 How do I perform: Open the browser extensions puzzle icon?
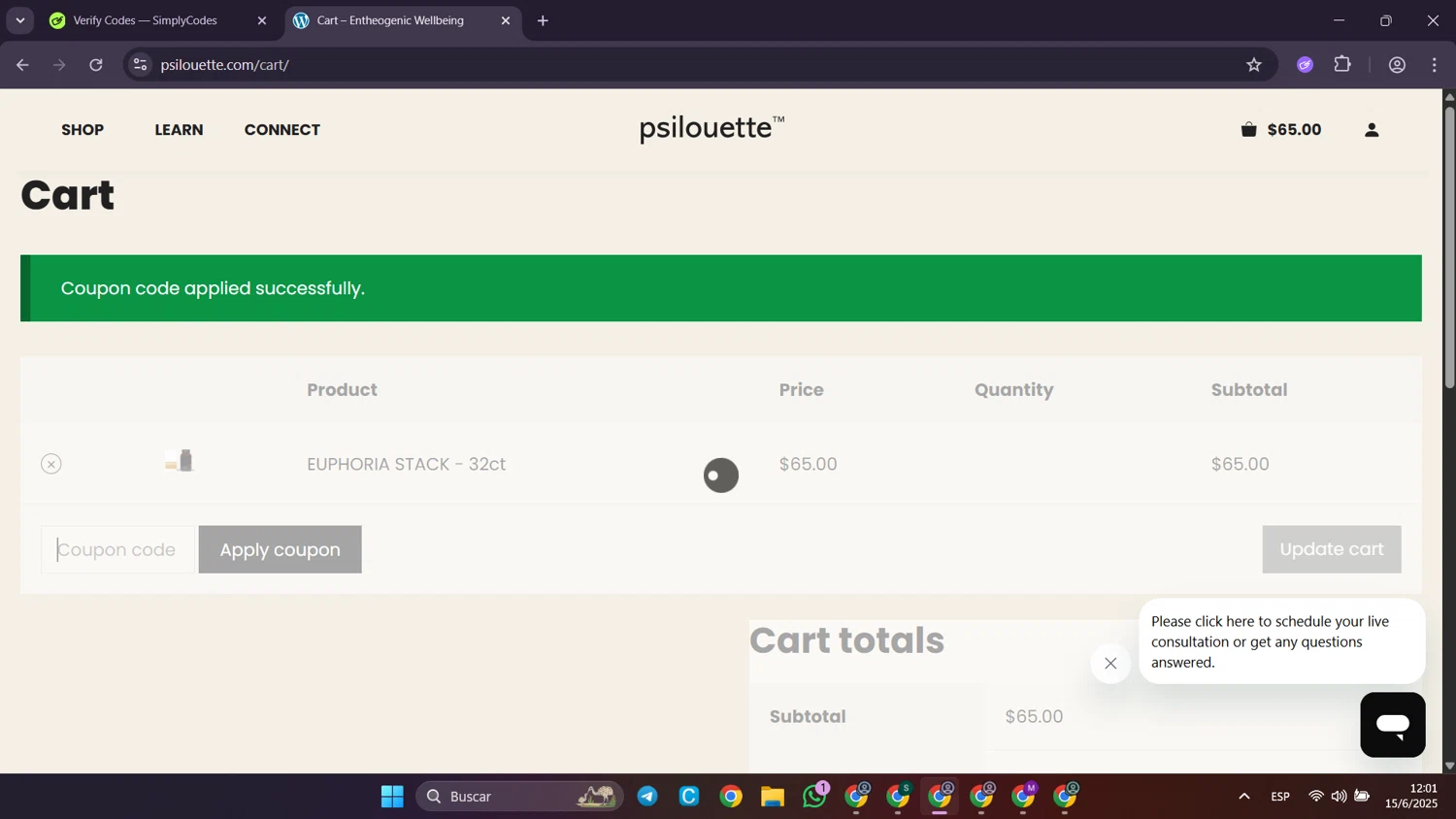[x=1342, y=65]
